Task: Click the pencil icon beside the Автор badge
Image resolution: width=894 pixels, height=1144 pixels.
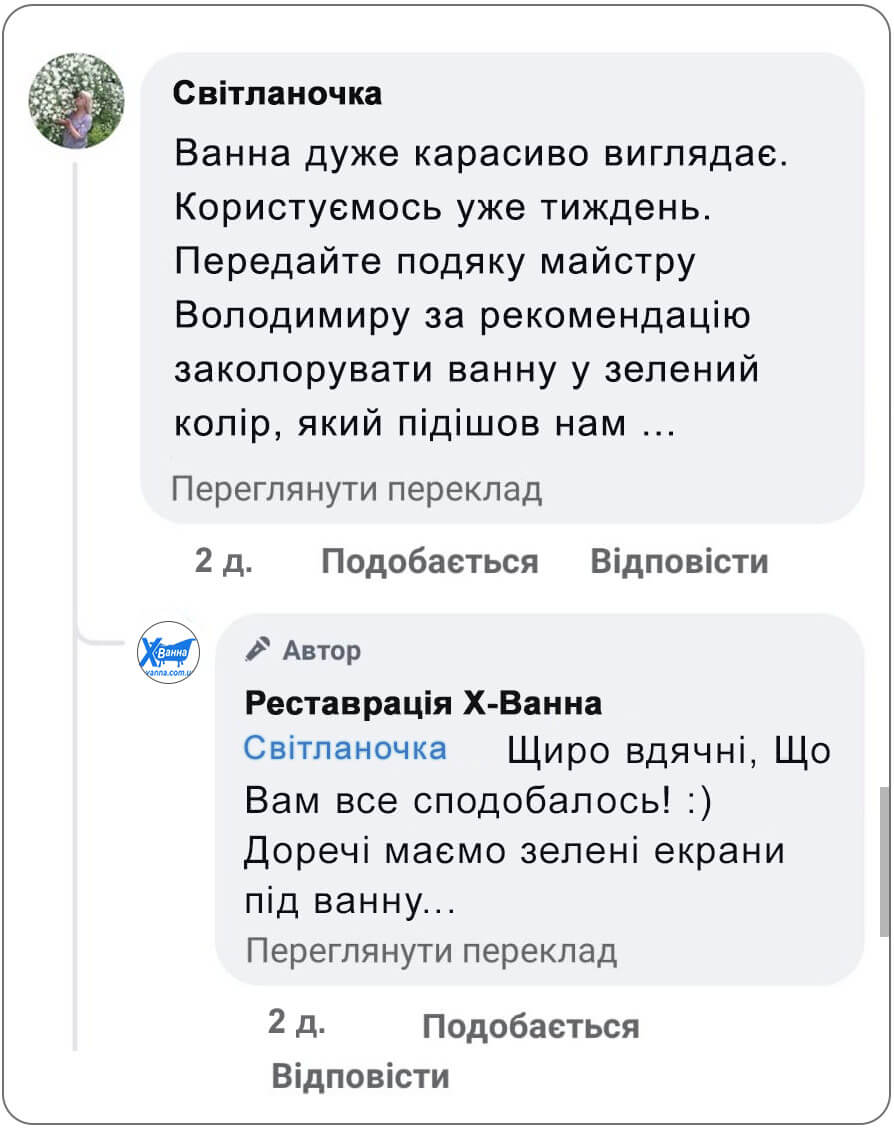Action: tap(259, 649)
